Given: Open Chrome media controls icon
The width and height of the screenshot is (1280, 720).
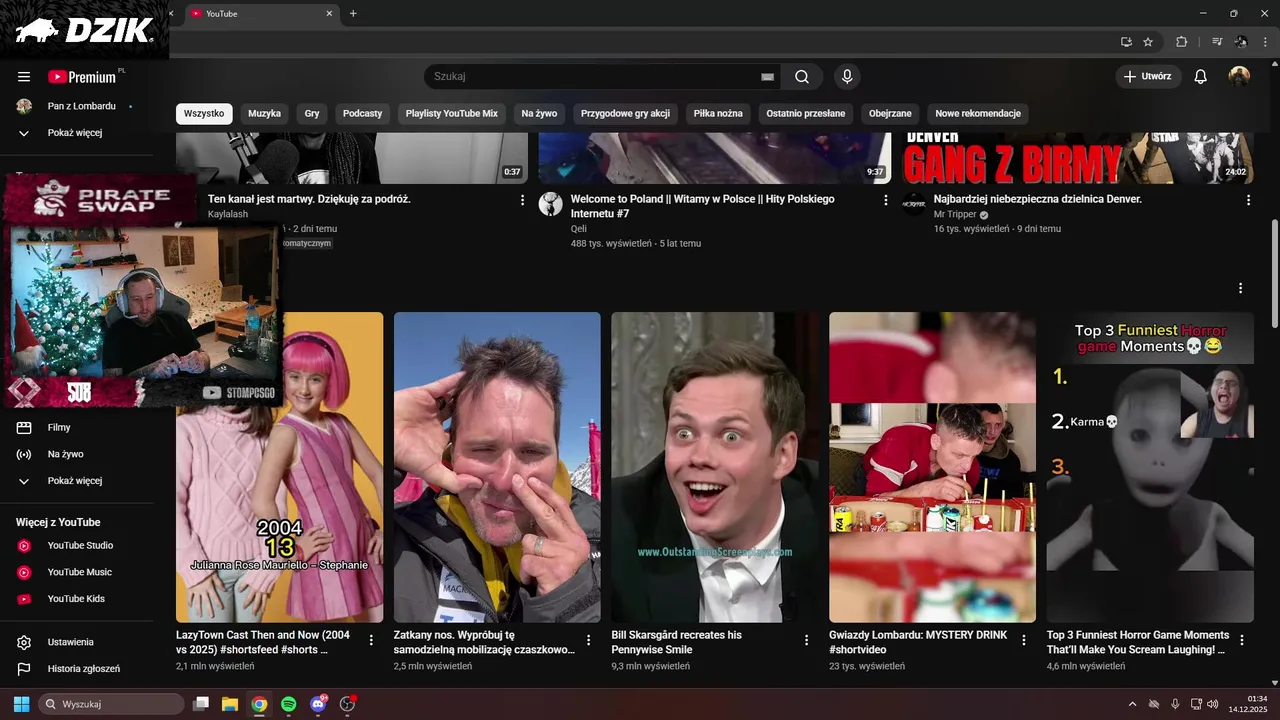Looking at the screenshot, I should point(1217,41).
